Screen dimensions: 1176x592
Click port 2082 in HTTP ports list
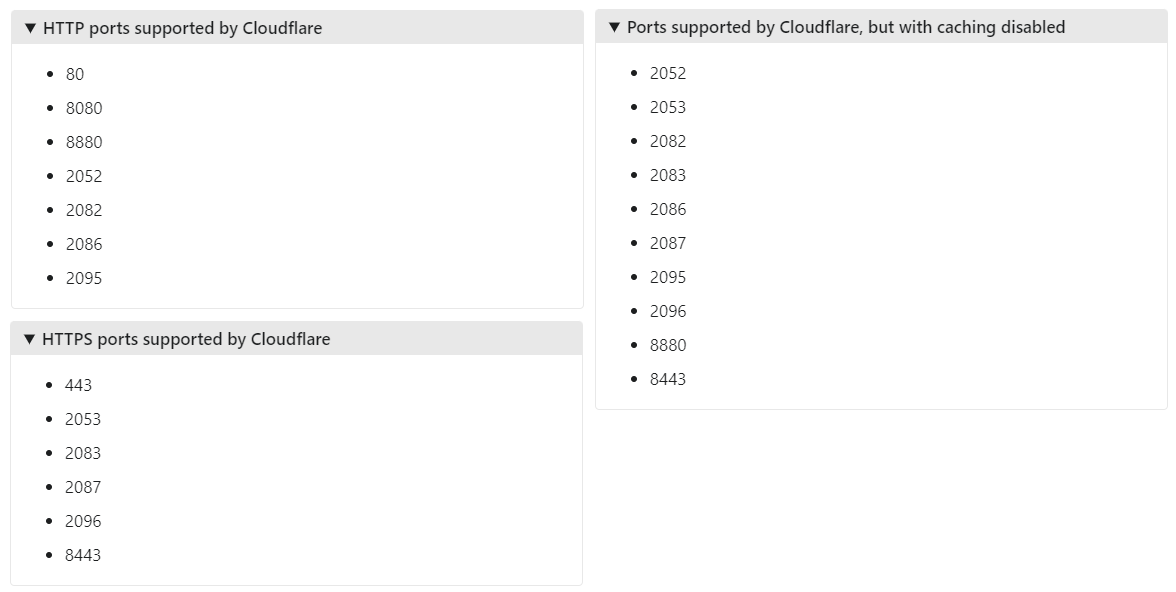(84, 210)
